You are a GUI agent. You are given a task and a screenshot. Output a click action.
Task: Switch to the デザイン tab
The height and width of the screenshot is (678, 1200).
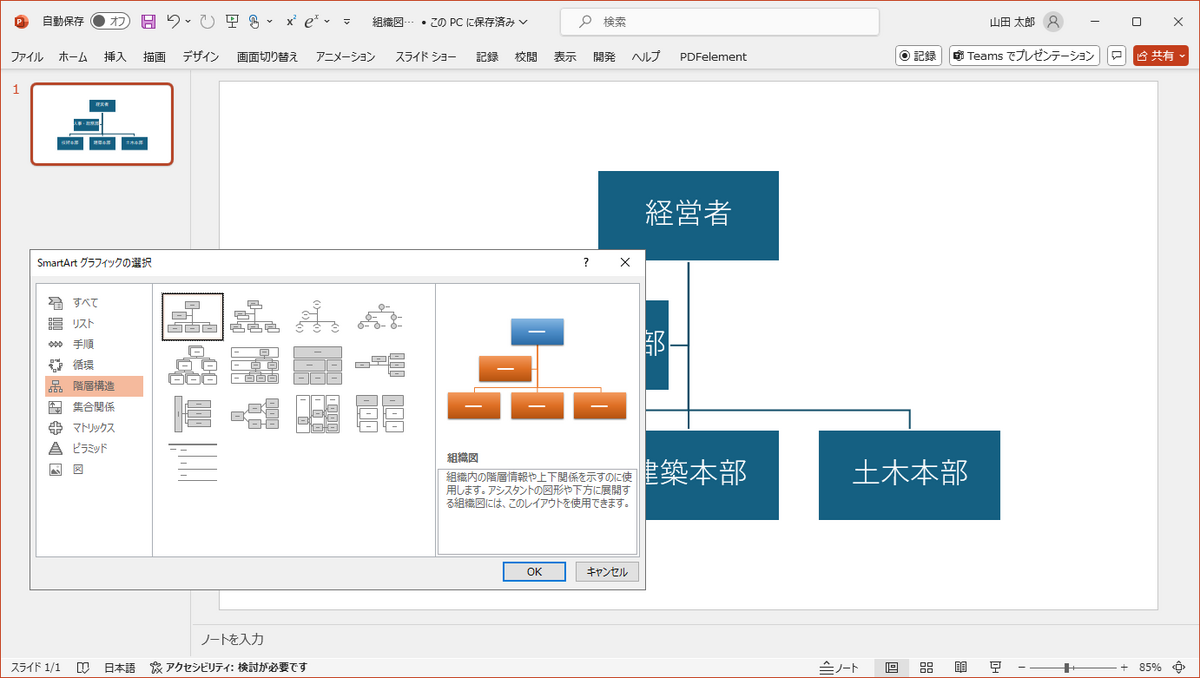pyautogui.click(x=201, y=57)
